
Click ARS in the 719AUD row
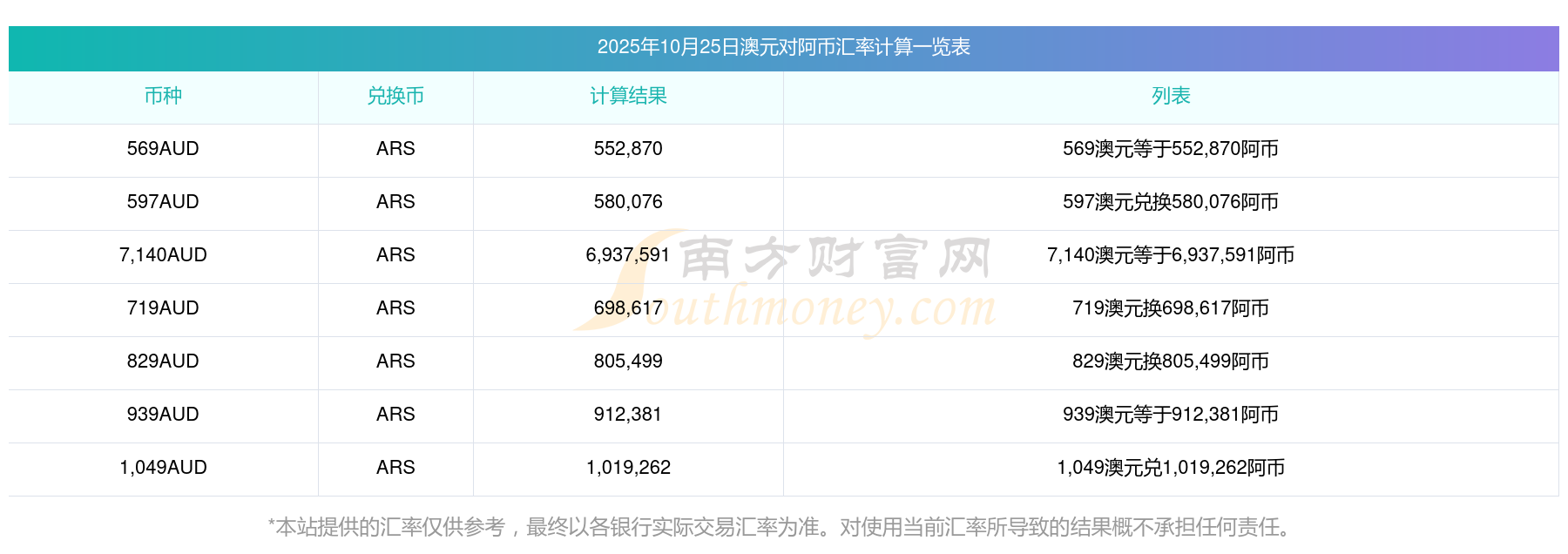pyautogui.click(x=395, y=308)
